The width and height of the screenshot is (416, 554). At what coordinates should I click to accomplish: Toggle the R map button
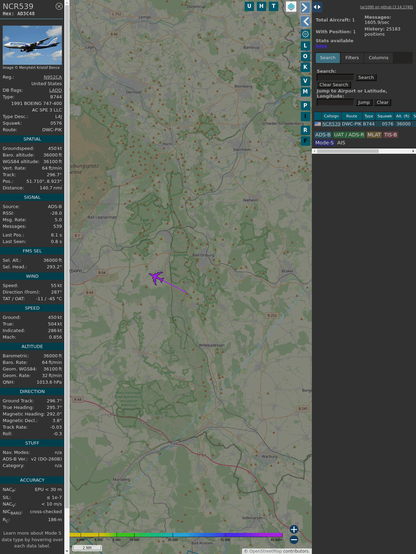305,130
